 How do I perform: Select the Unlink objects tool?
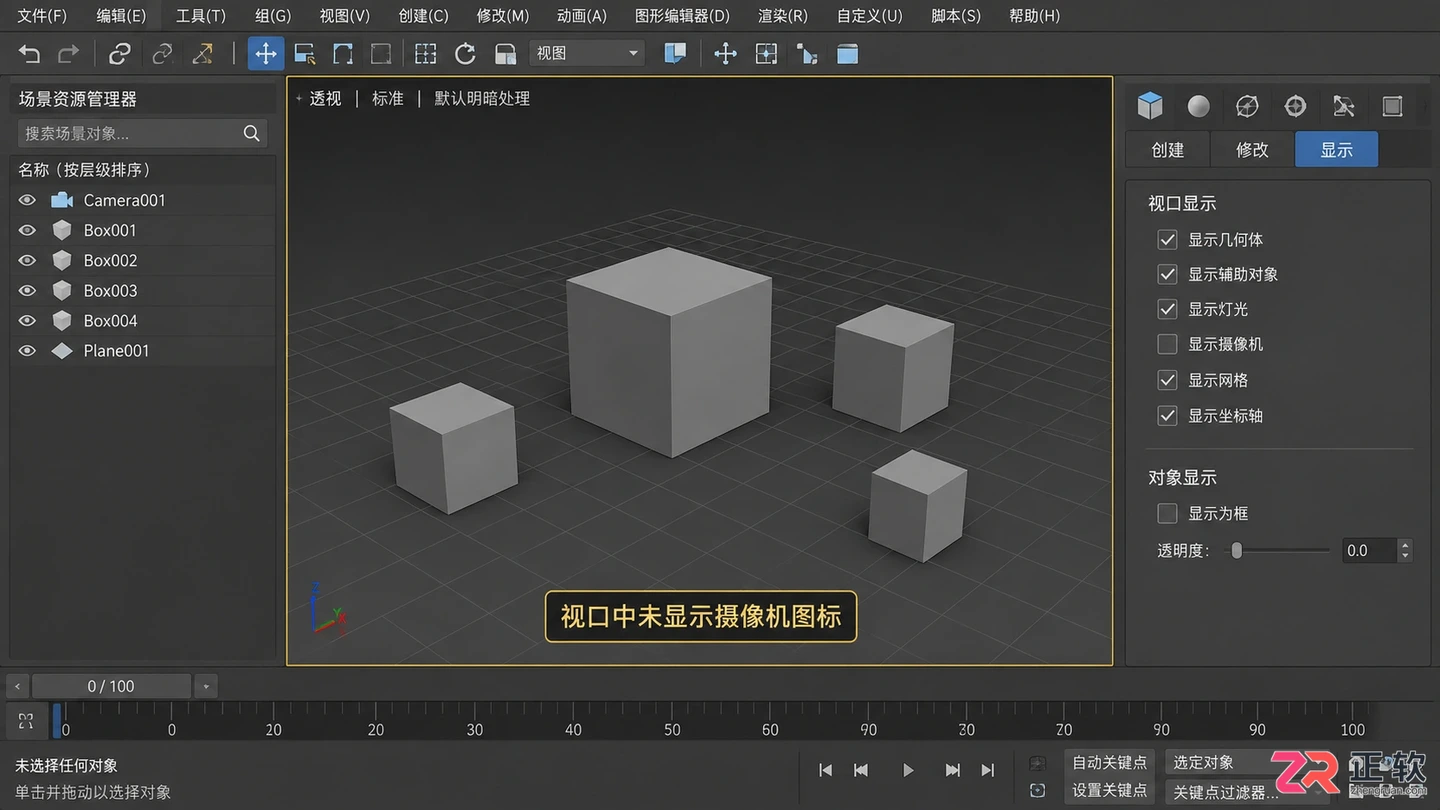click(x=162, y=54)
